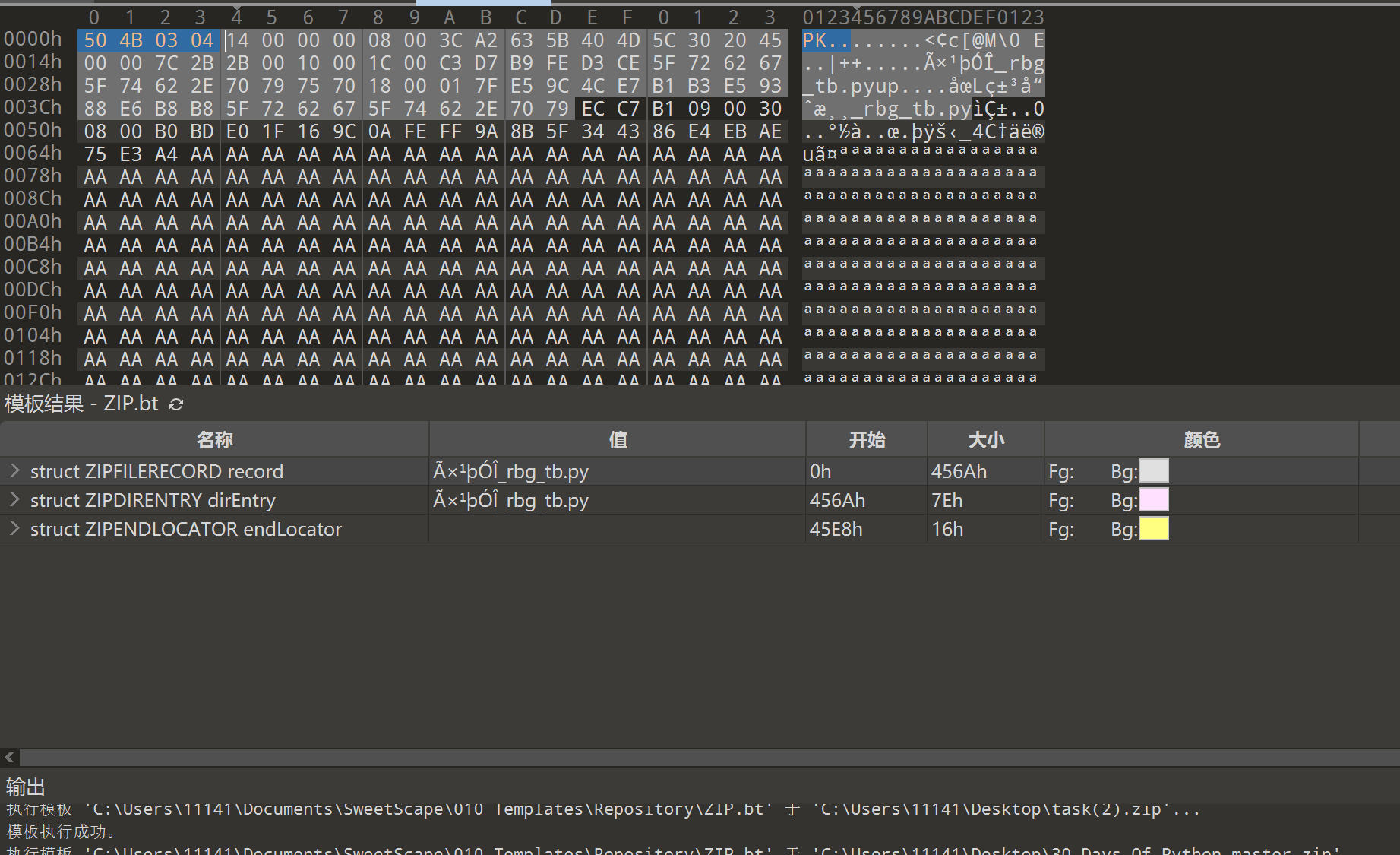Click the 颜色 column header
The height and width of the screenshot is (855, 1400).
(x=1202, y=440)
